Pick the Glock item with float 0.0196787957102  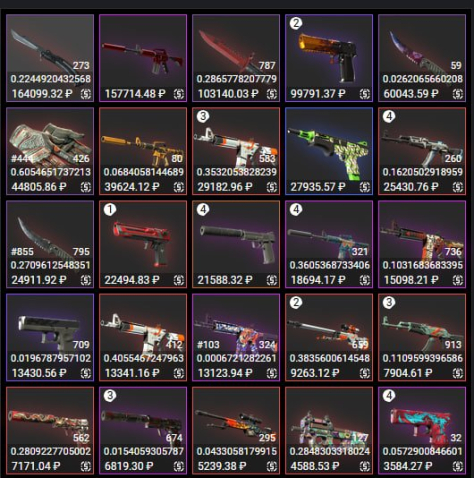50,337
